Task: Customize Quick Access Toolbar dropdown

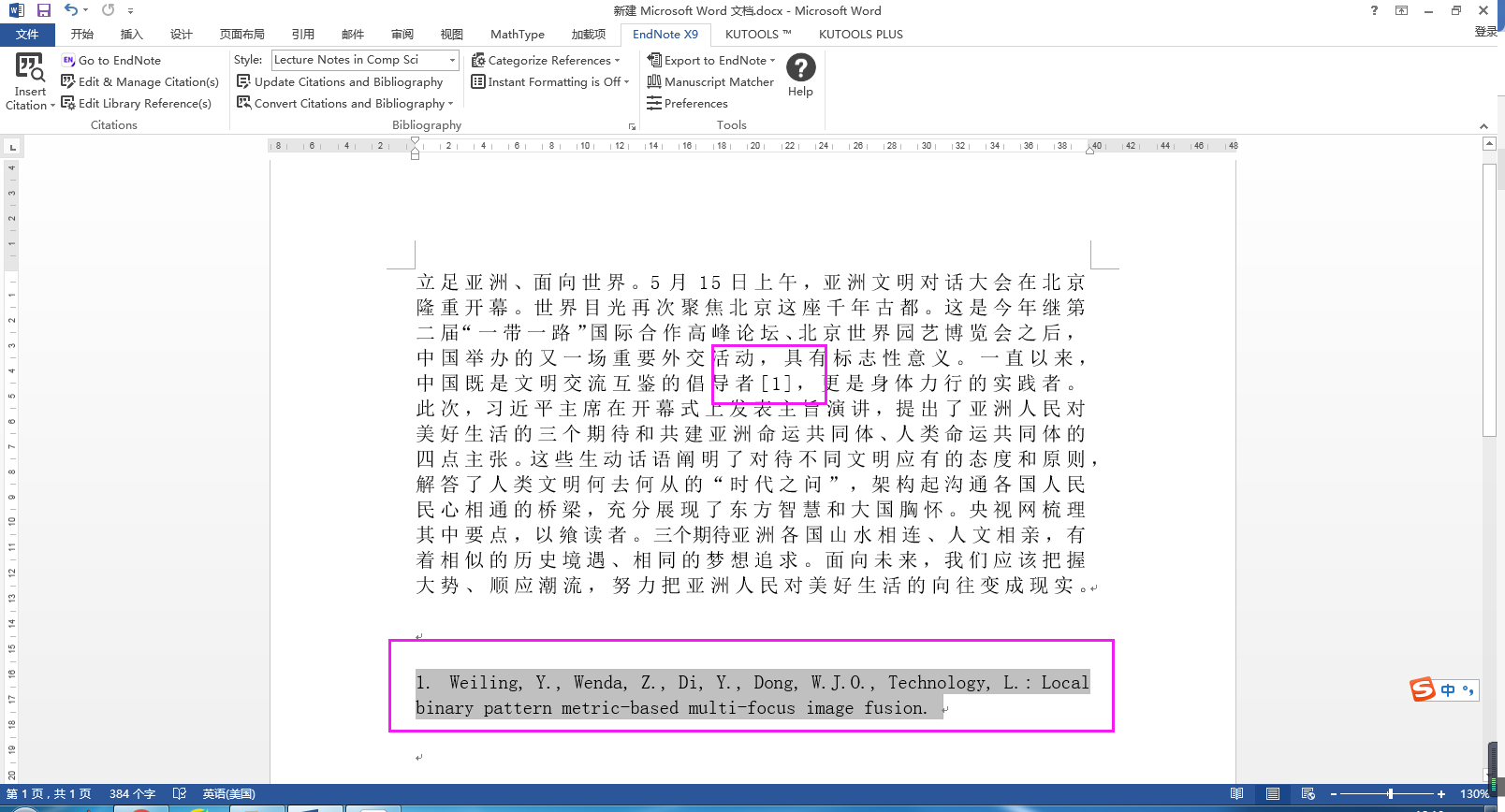Action: click(130, 11)
